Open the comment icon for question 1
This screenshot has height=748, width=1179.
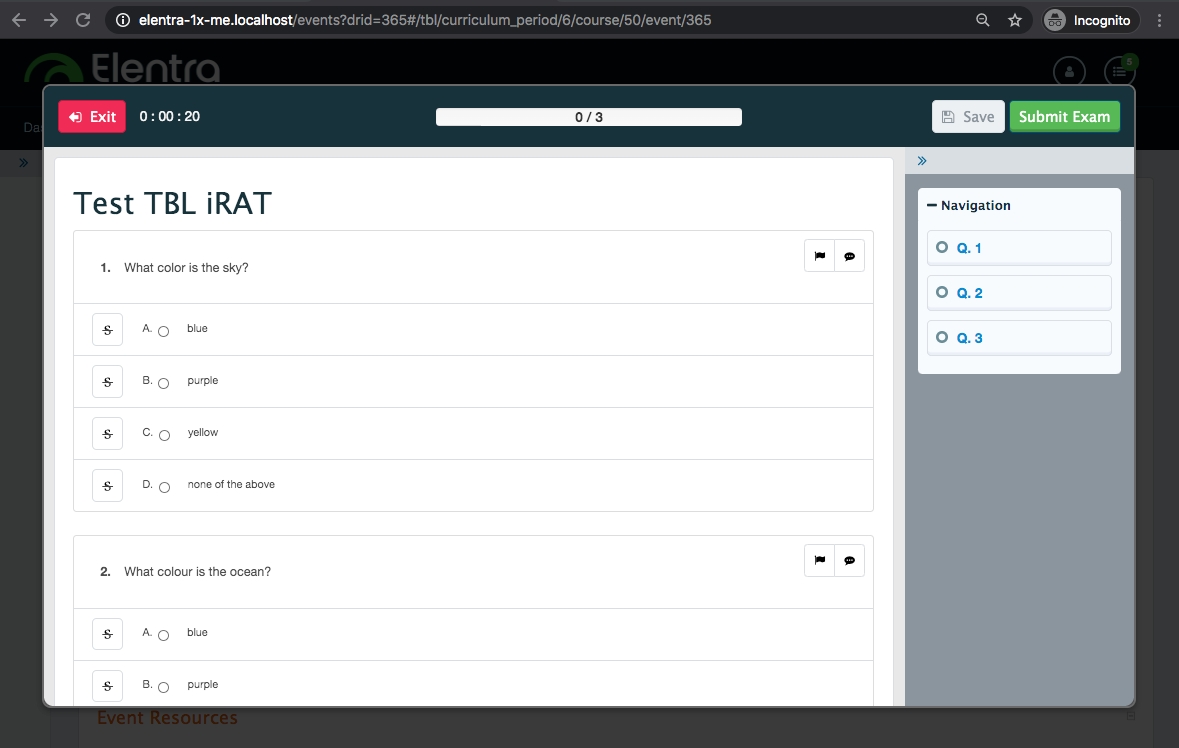click(849, 256)
